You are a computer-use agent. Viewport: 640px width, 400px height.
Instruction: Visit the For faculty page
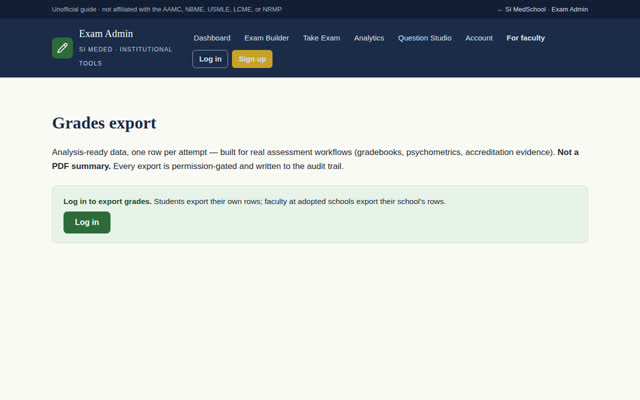coord(525,38)
